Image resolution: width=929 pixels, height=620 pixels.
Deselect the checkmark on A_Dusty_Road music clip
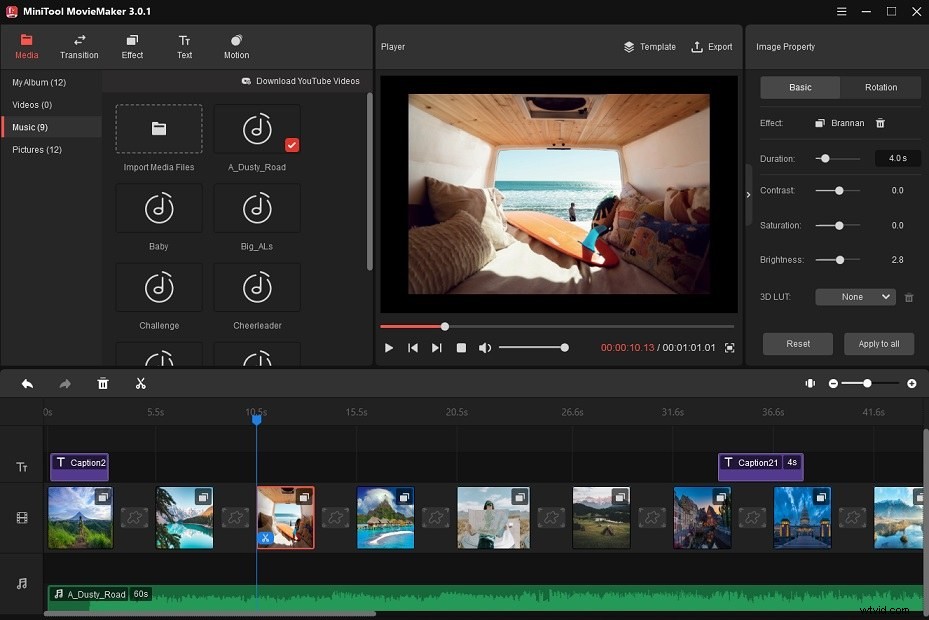[x=292, y=144]
